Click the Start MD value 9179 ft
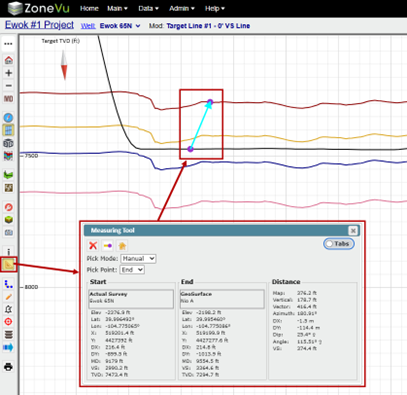Screen dimensions: 407x395 click(x=114, y=361)
